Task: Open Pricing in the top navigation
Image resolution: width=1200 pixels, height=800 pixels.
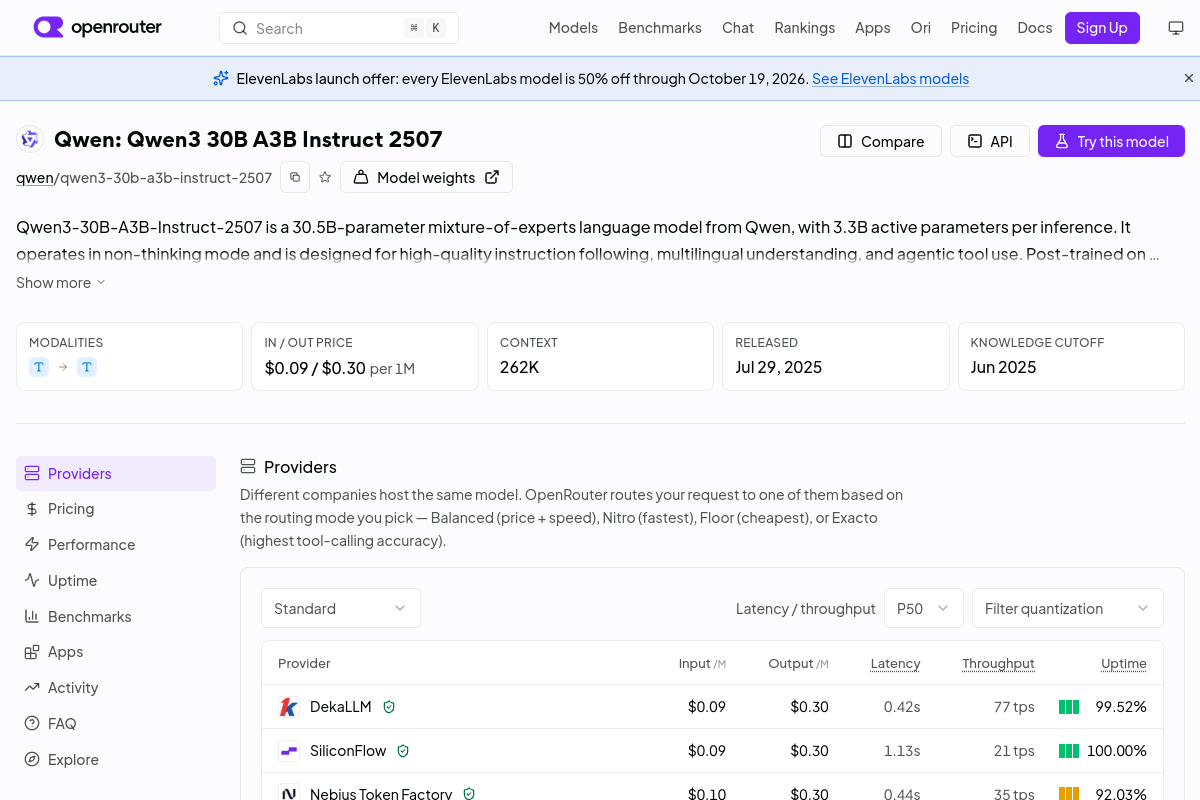Action: pyautogui.click(x=974, y=28)
